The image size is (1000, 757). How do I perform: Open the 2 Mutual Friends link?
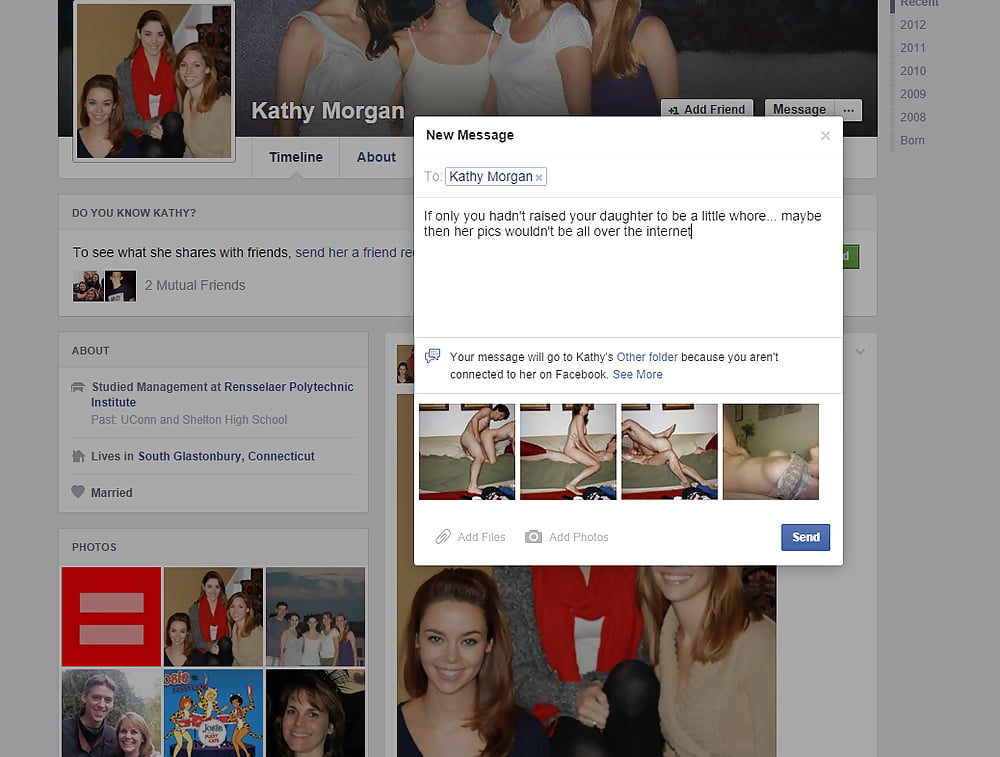[195, 285]
